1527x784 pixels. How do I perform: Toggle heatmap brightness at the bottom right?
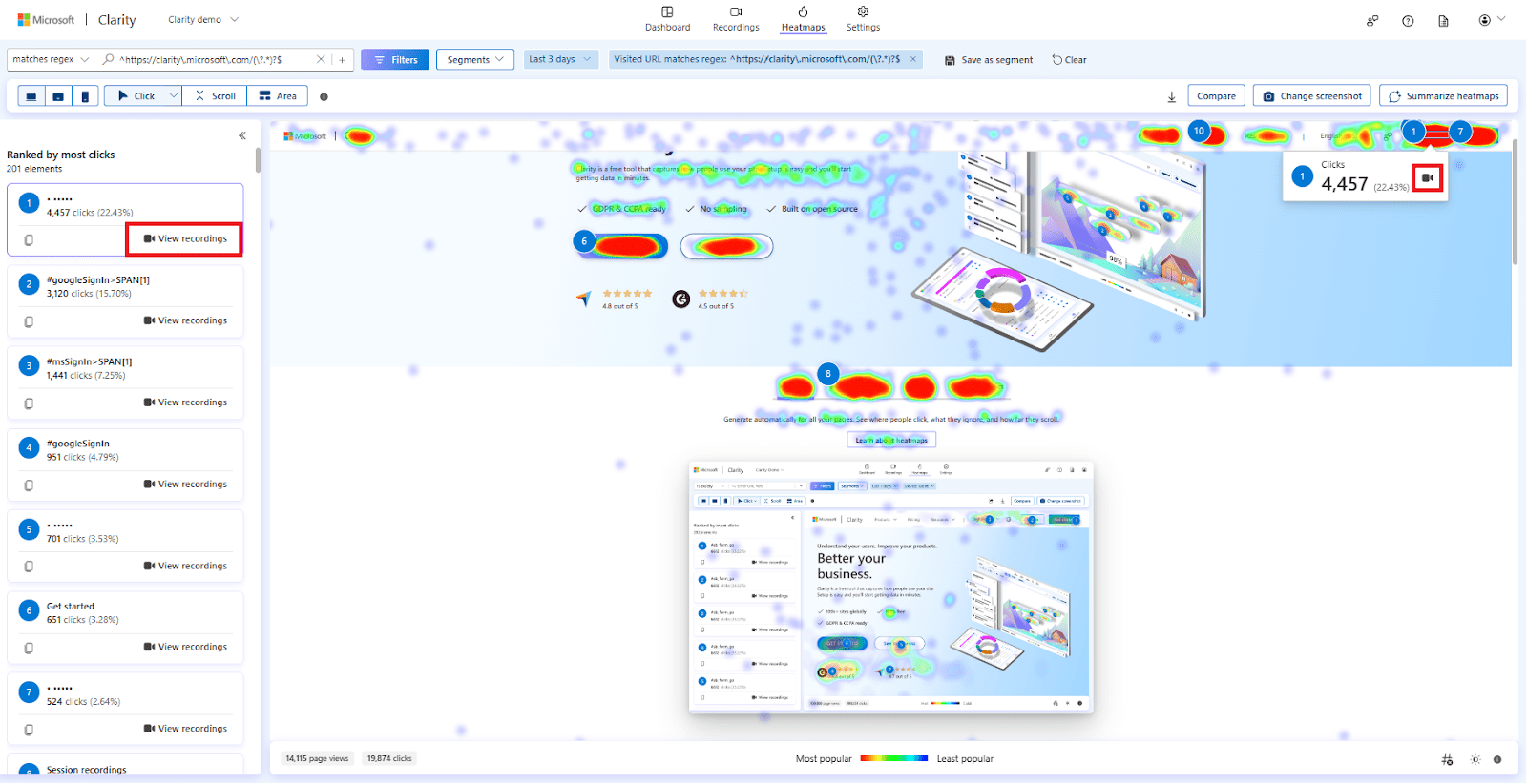coord(1475,759)
